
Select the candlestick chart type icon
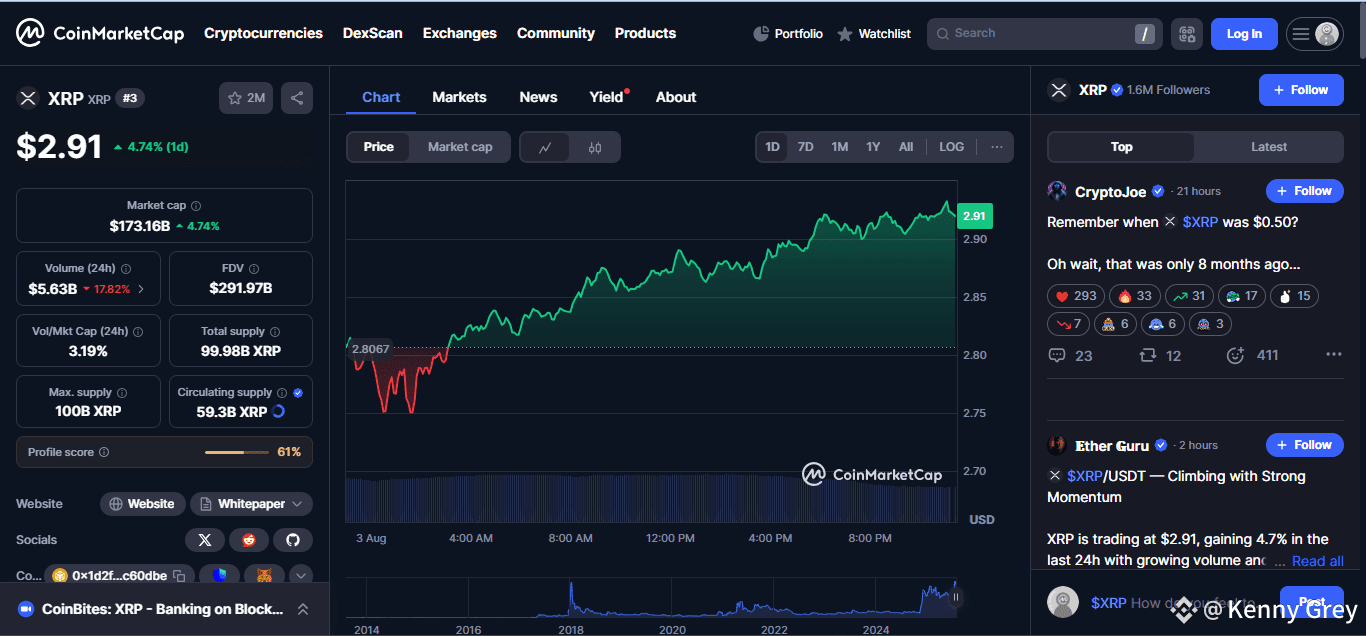595,147
